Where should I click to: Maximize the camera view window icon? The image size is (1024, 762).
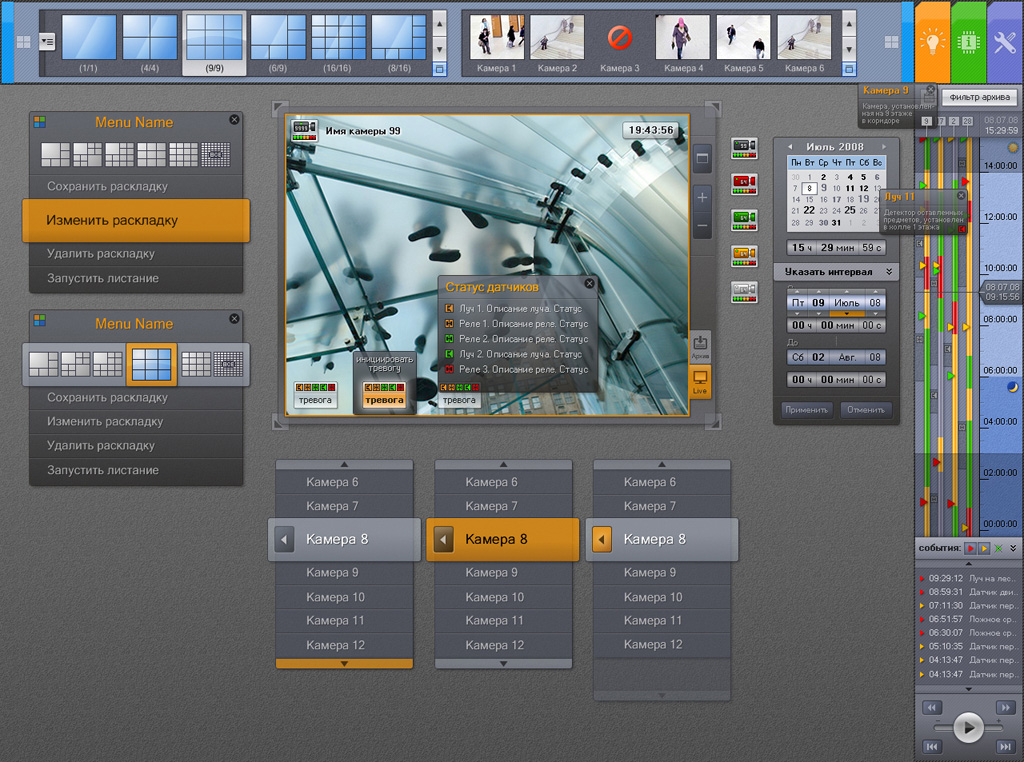click(x=702, y=158)
